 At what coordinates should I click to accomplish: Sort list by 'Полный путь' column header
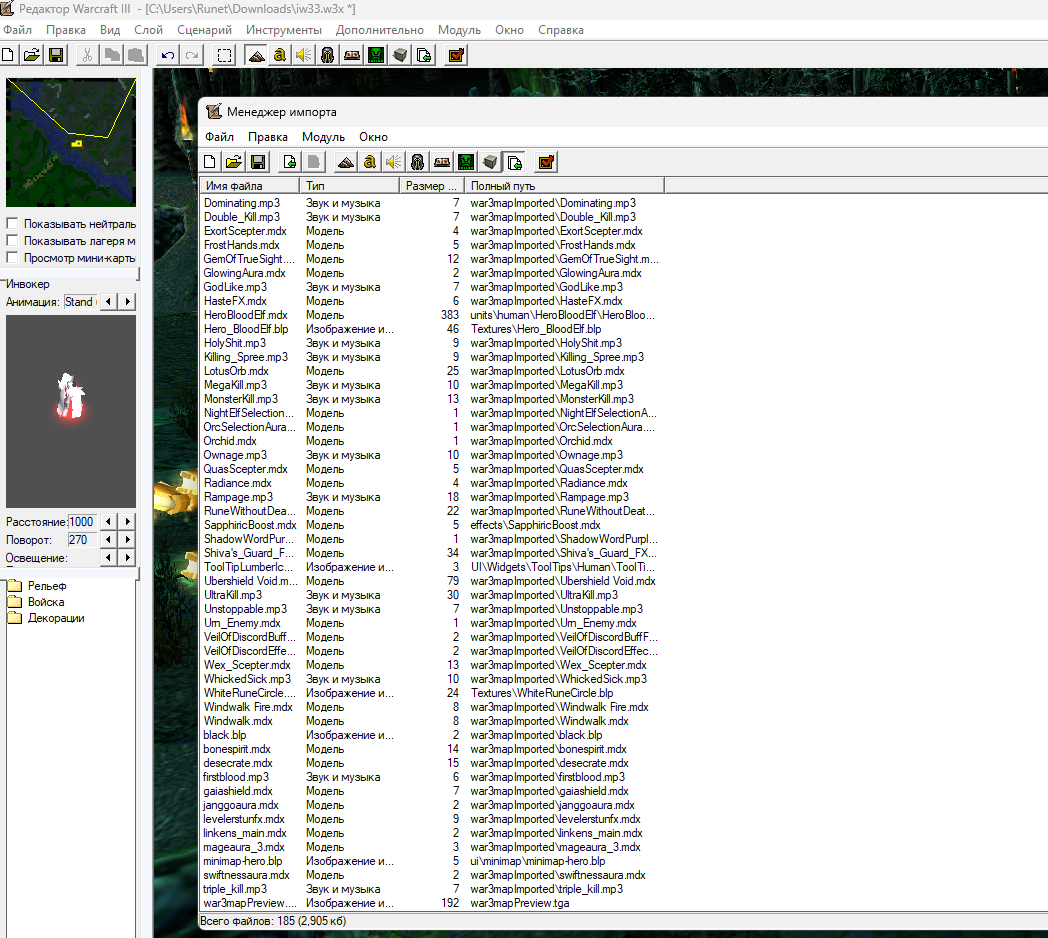click(x=564, y=185)
